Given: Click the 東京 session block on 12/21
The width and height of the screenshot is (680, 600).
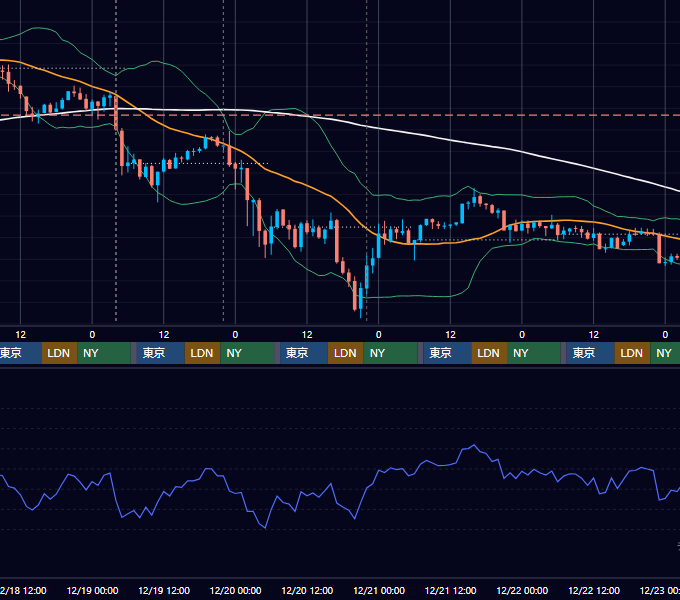Looking at the screenshot, I should tap(447, 353).
